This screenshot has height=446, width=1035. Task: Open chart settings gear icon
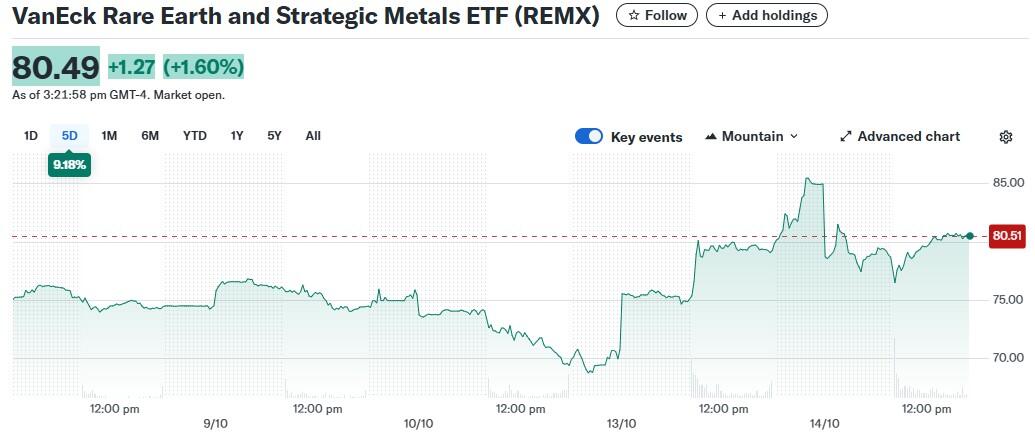click(x=1006, y=137)
